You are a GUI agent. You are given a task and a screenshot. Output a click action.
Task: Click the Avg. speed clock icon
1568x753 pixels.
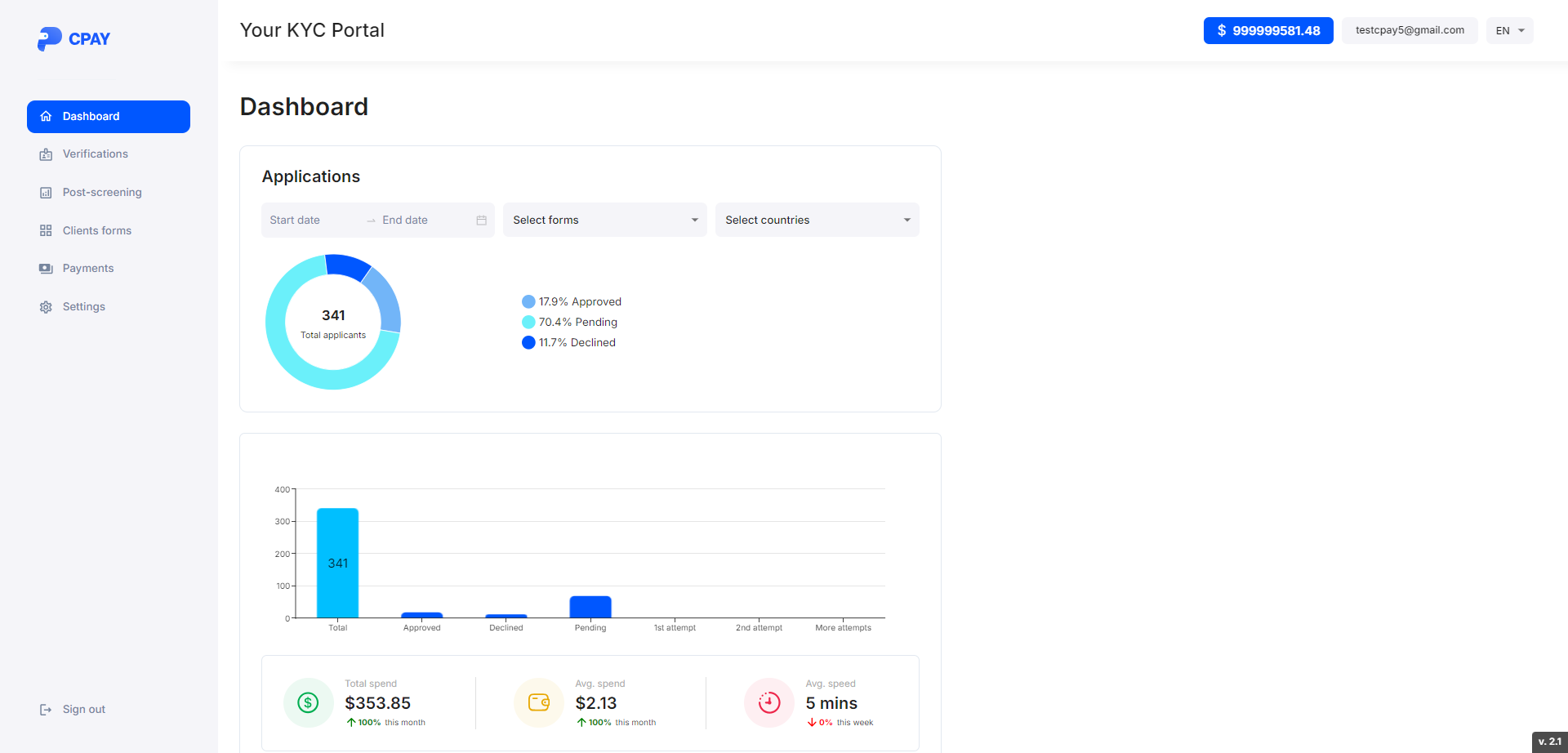(x=768, y=702)
